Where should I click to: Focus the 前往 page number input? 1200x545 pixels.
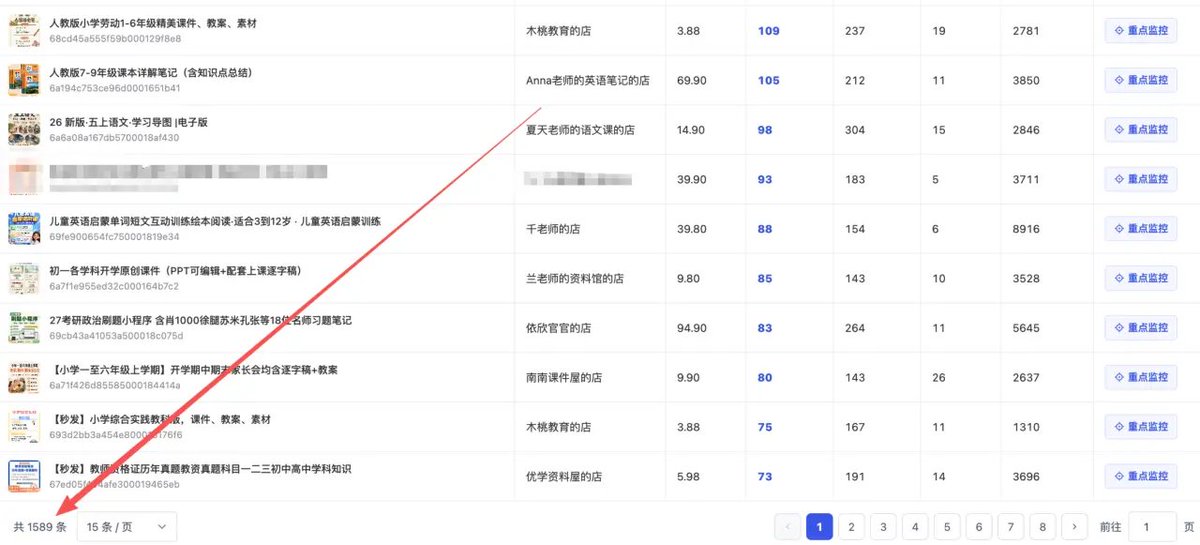point(1152,526)
